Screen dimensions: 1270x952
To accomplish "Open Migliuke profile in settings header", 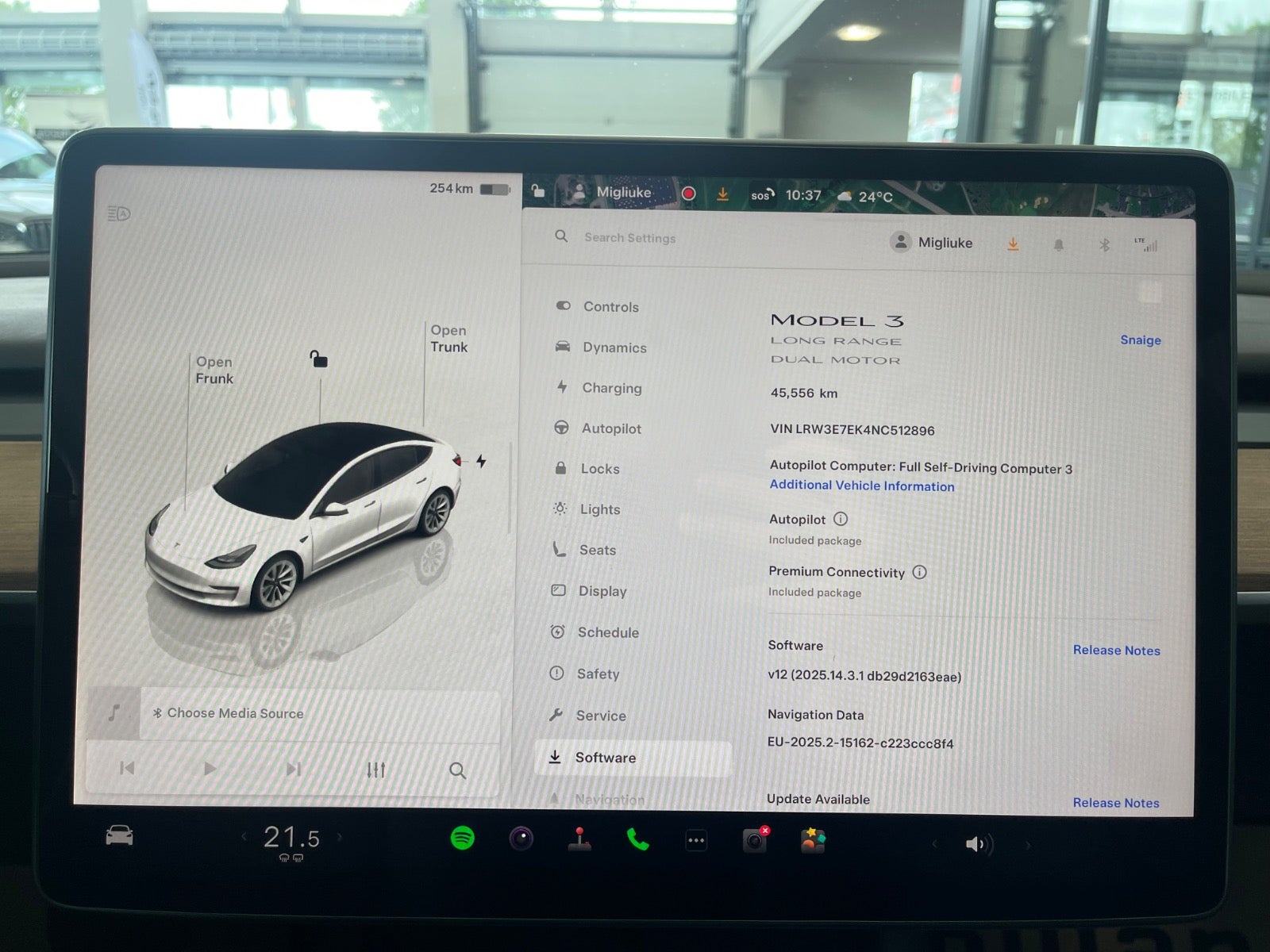I will (x=932, y=242).
